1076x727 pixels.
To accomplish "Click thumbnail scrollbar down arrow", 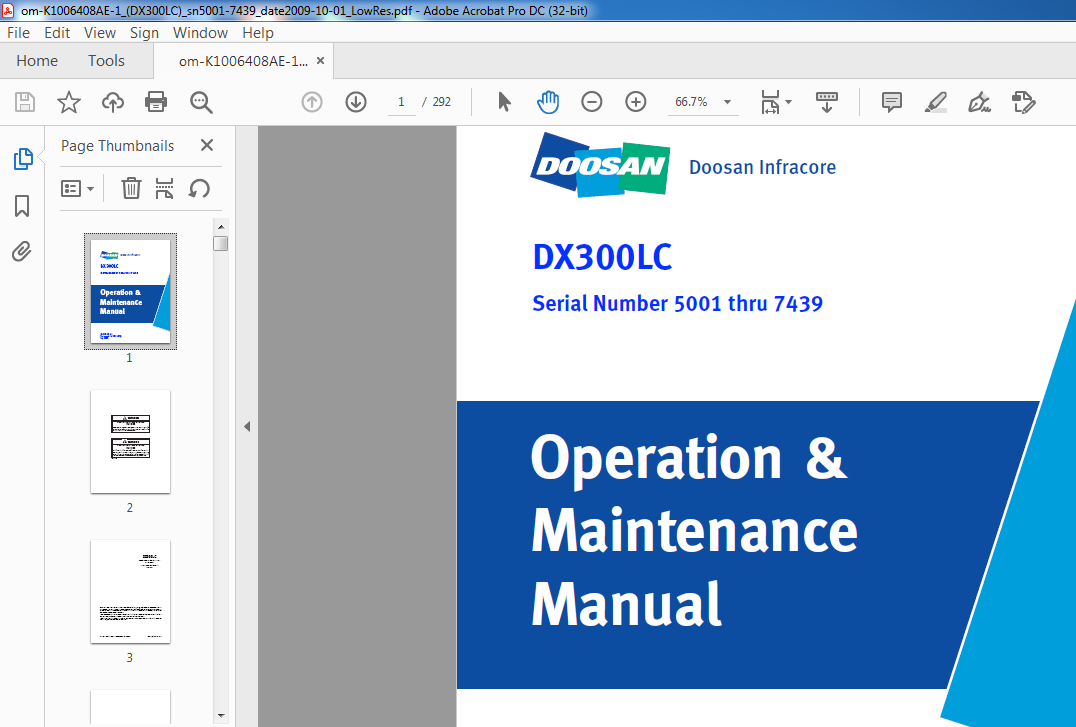I will [x=221, y=715].
